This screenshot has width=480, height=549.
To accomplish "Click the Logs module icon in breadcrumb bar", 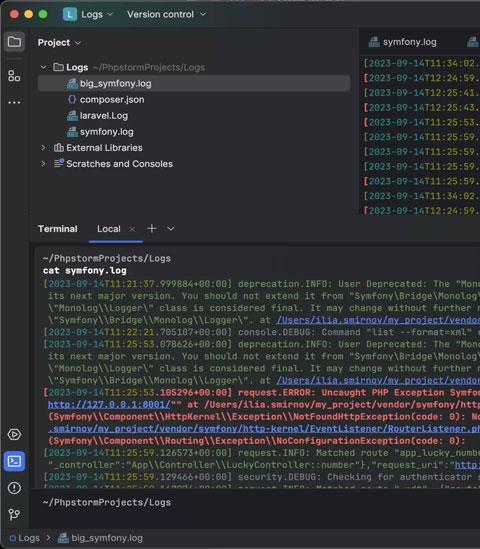I will click(13, 538).
